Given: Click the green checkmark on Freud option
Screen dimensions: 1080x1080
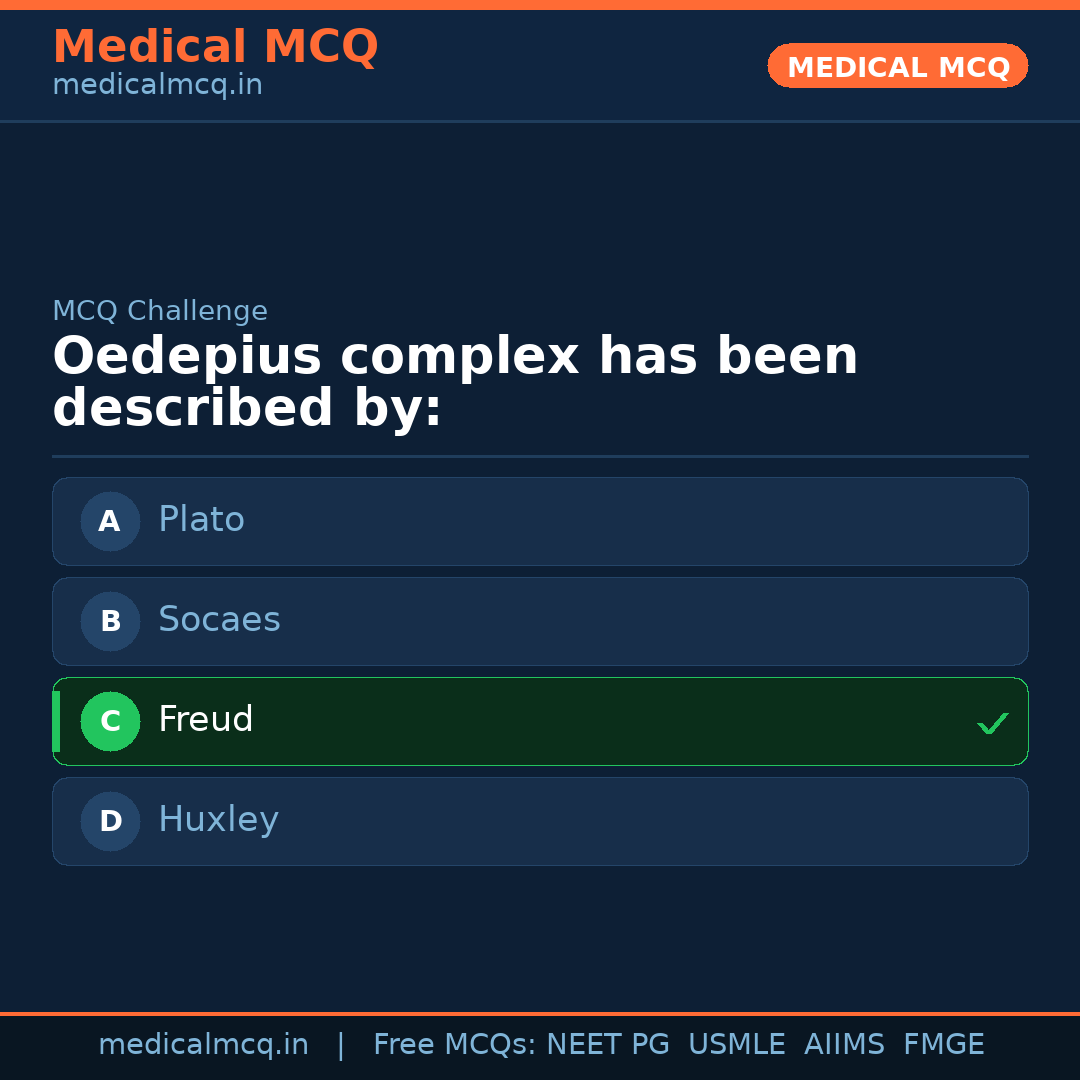Looking at the screenshot, I should click(x=993, y=722).
